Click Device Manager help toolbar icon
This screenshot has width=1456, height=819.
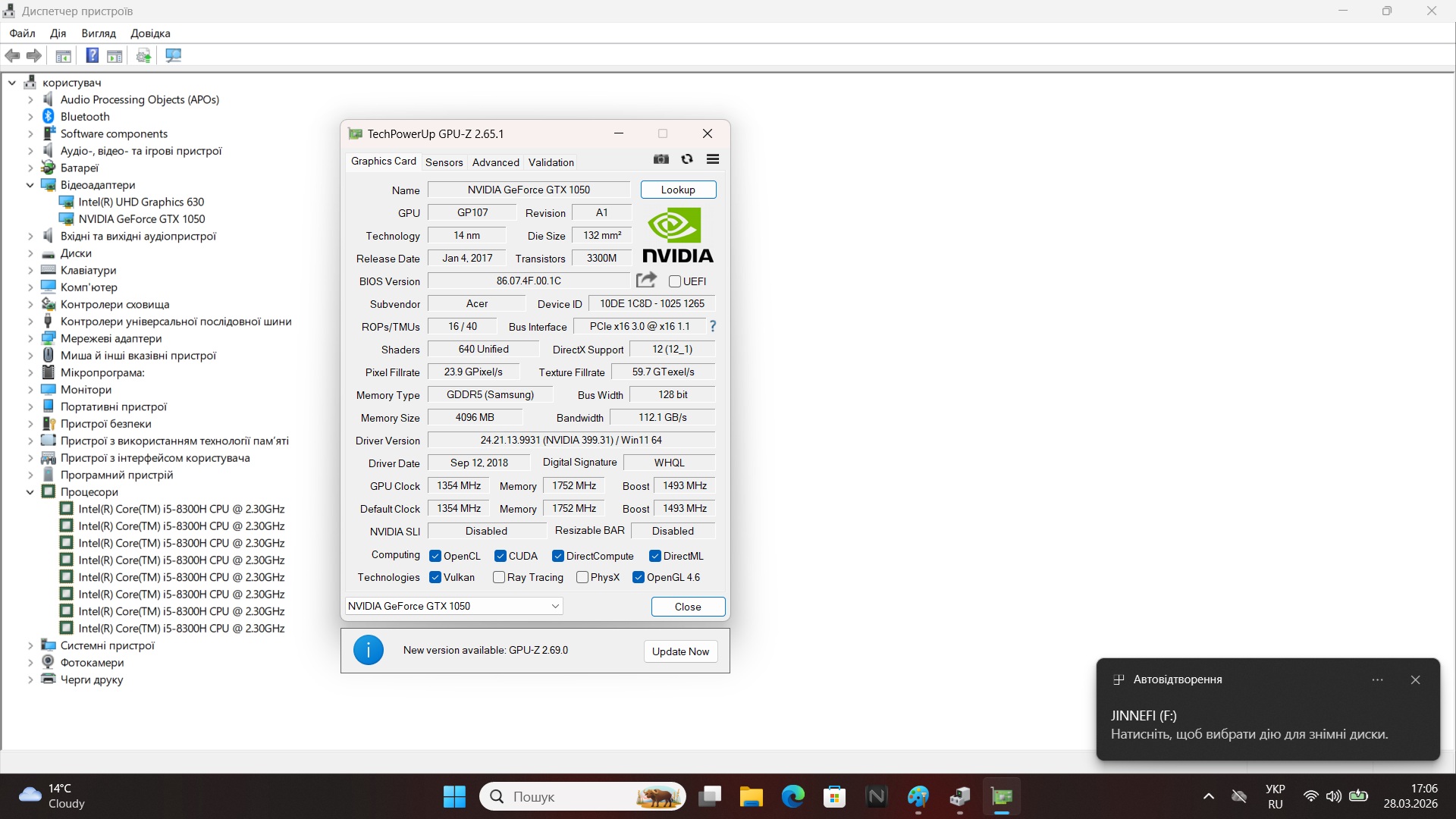[x=92, y=55]
